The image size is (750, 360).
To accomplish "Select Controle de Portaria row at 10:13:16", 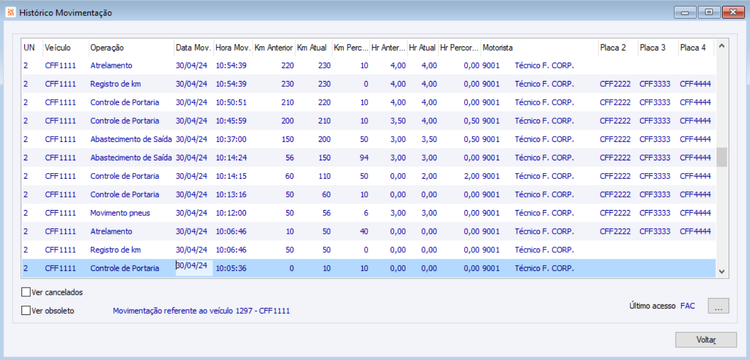I will pyautogui.click(x=369, y=195).
